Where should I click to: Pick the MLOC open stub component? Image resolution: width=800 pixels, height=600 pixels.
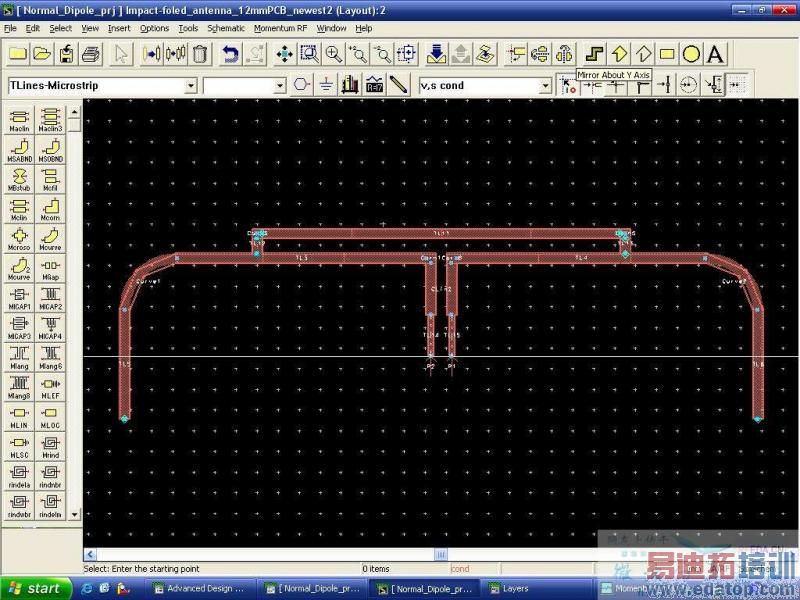pos(50,416)
